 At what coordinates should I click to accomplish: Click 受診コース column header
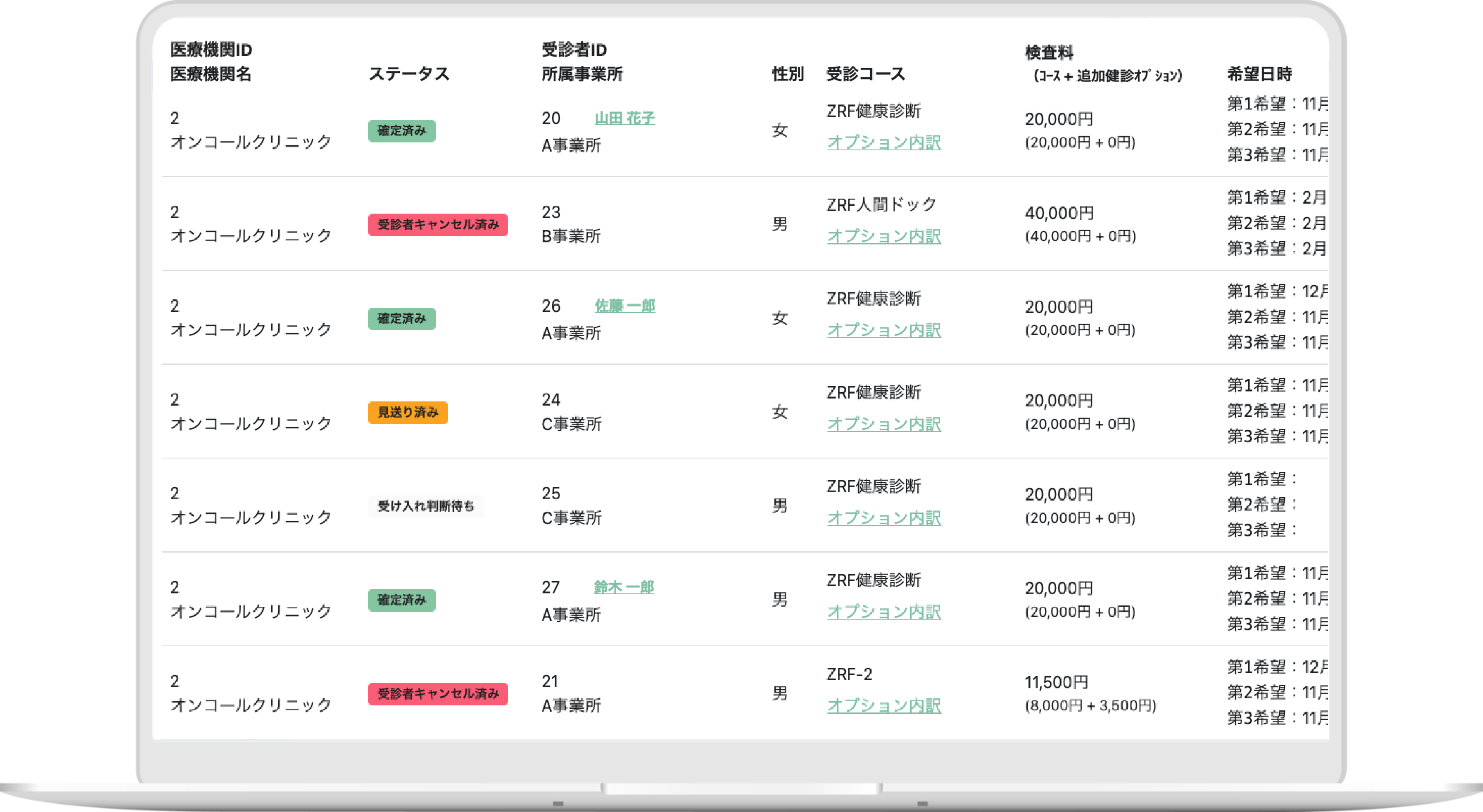[x=865, y=74]
